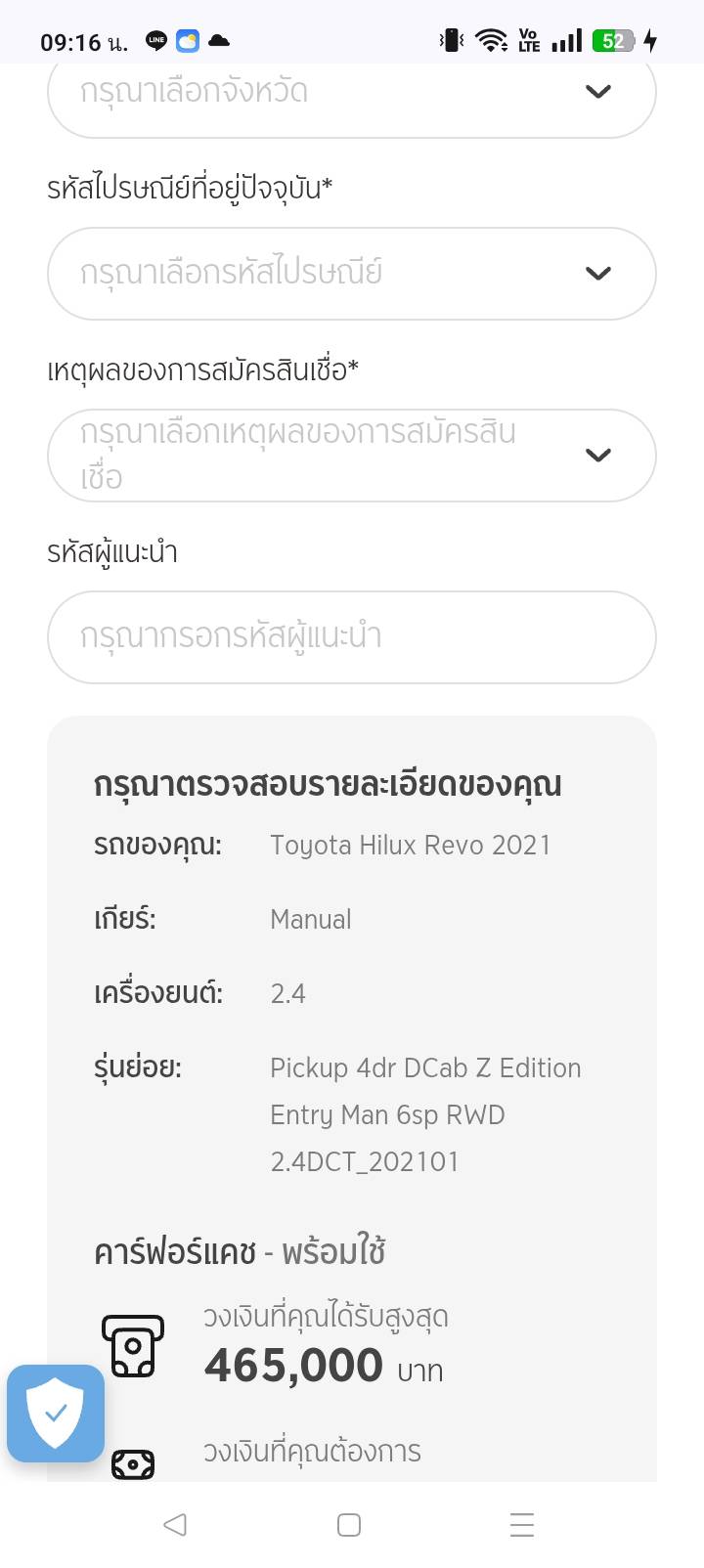Tap the Toyota Hilux Revo 2021 car detail
Image resolution: width=704 pixels, height=1568 pixels.
410,845
